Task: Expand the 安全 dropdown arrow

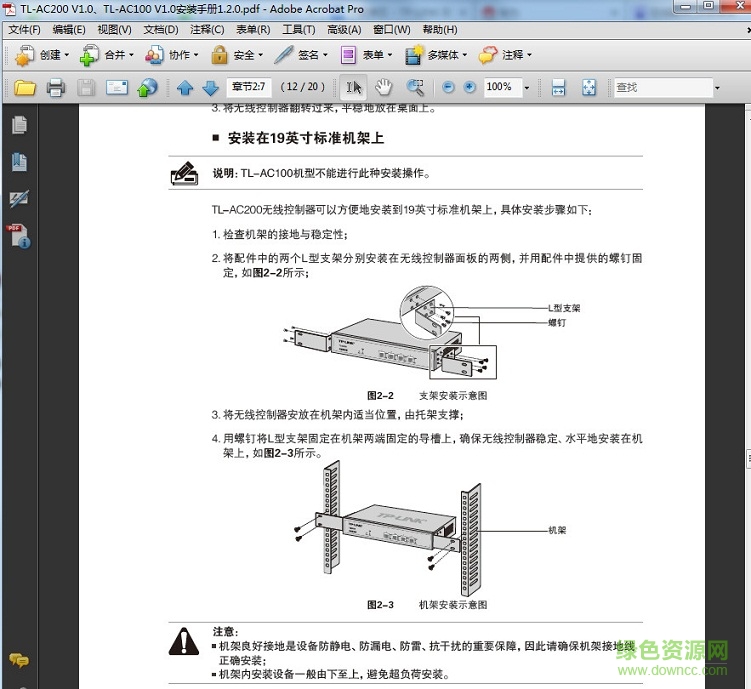Action: click(x=261, y=55)
